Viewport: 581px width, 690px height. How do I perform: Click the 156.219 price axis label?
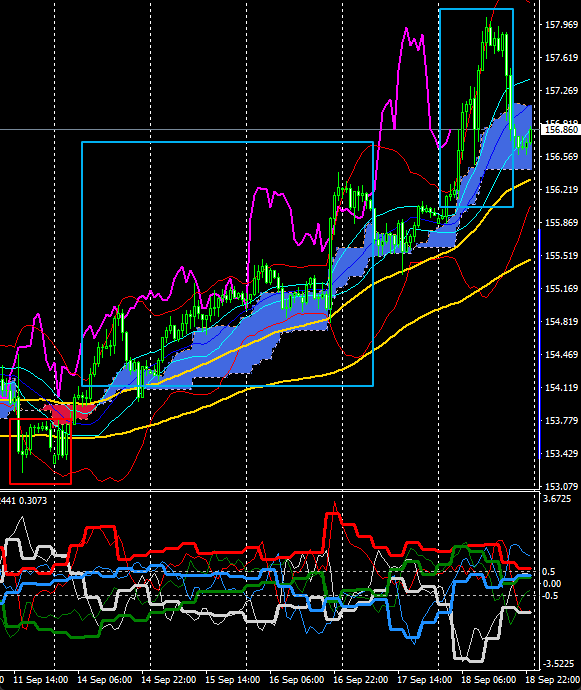(x=561, y=190)
